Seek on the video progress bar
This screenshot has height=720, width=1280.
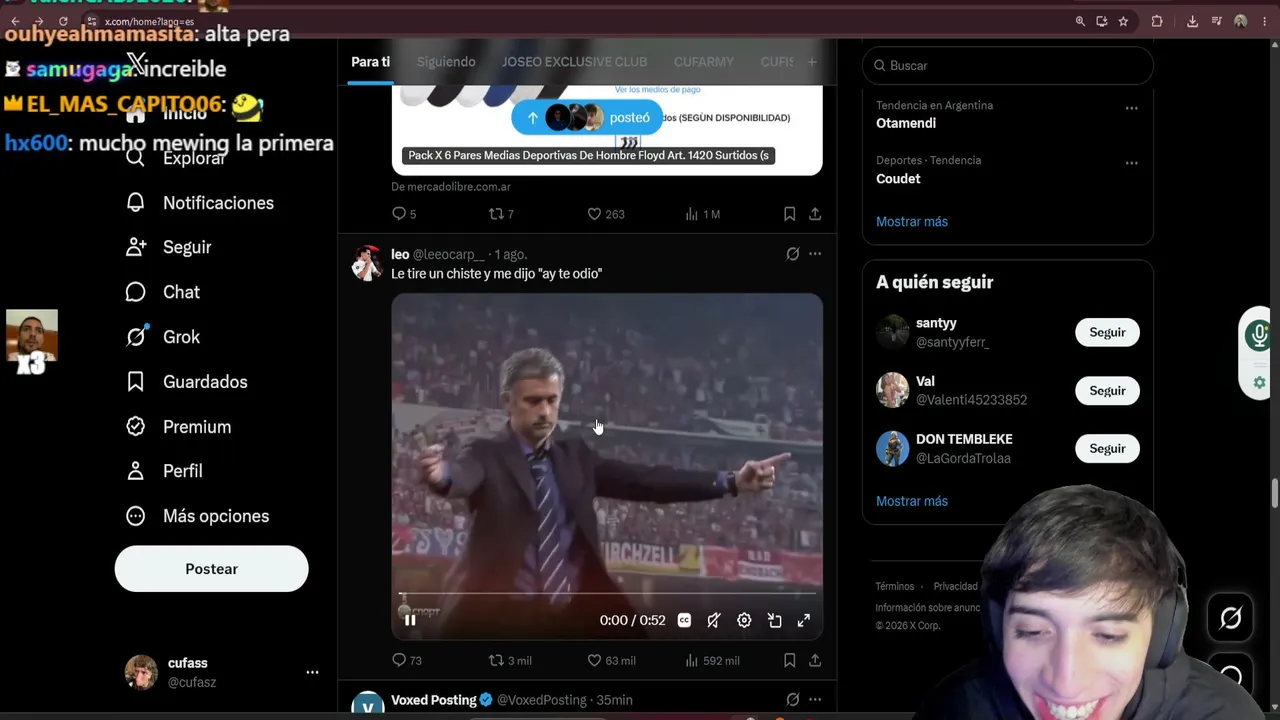pos(607,595)
